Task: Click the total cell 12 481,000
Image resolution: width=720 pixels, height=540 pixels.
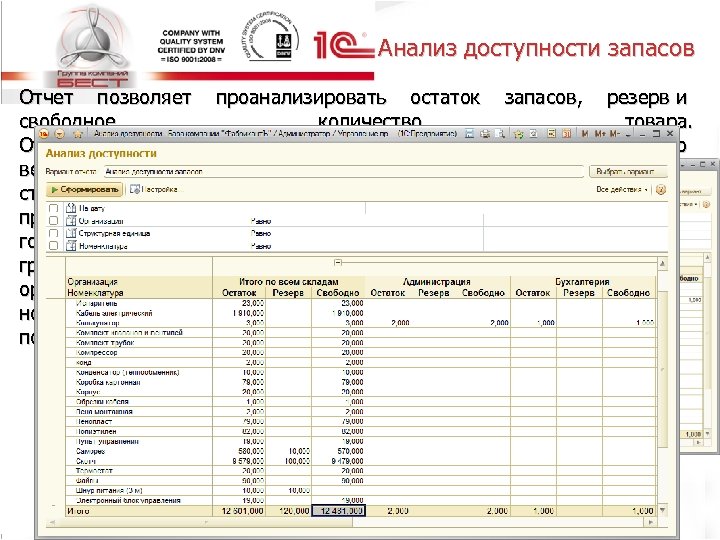Action: tap(338, 511)
